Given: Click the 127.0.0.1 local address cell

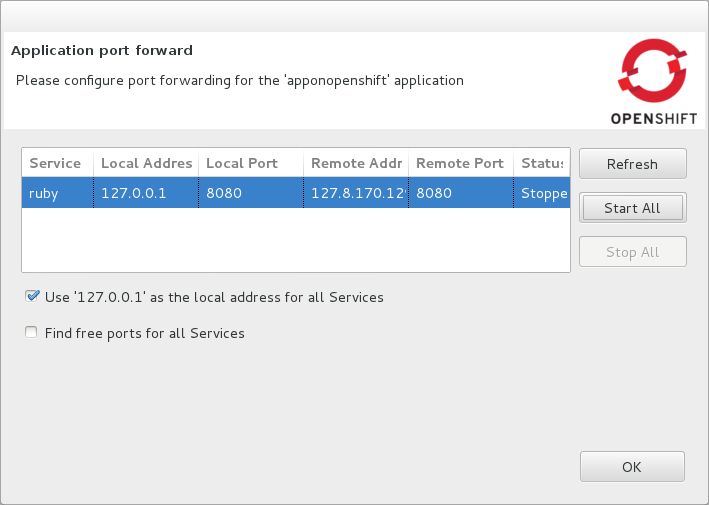Looking at the screenshot, I should 145,193.
